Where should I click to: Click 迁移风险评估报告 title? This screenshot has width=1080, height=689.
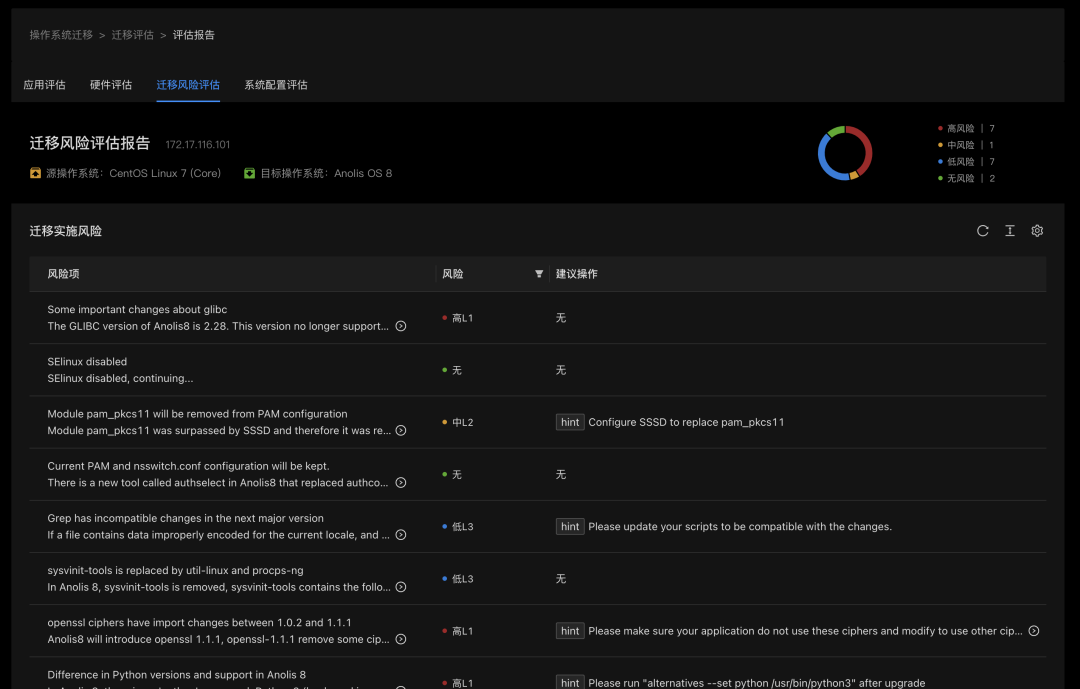pyautogui.click(x=90, y=143)
